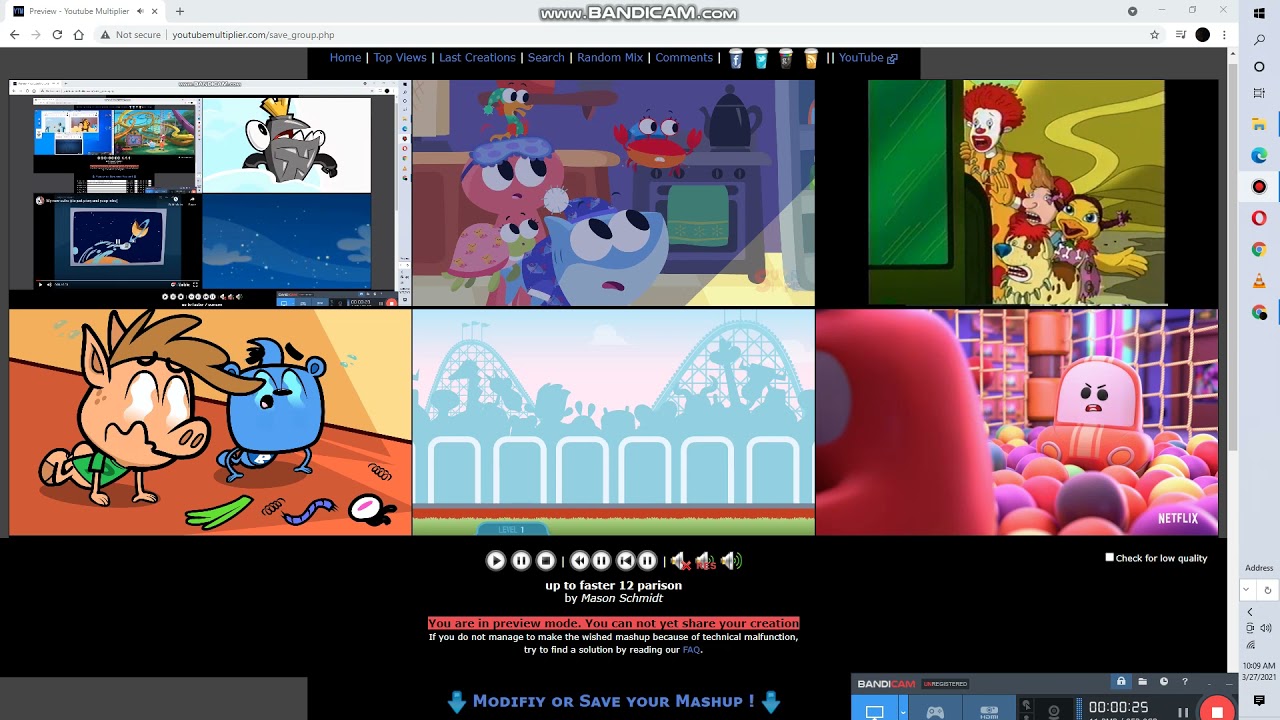The height and width of the screenshot is (720, 1280).
Task: Click the roller coaster silhouette video
Action: click(613, 422)
